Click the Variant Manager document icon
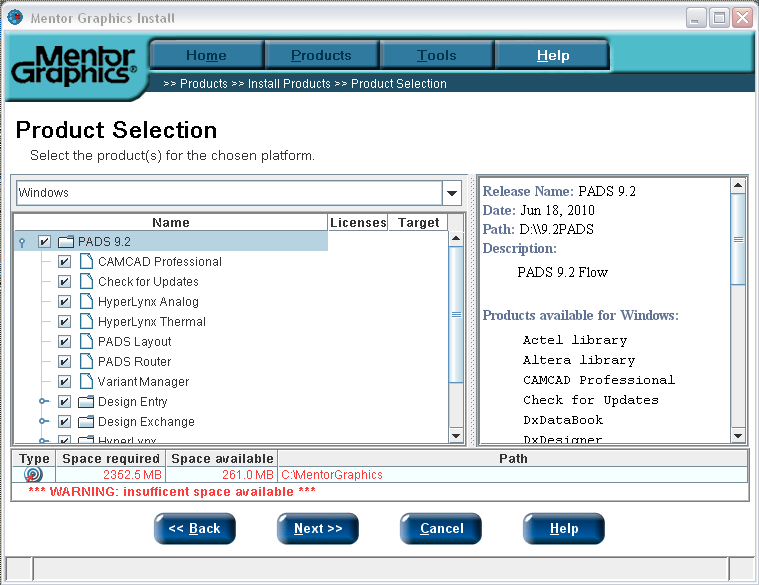759x585 pixels. click(86, 381)
